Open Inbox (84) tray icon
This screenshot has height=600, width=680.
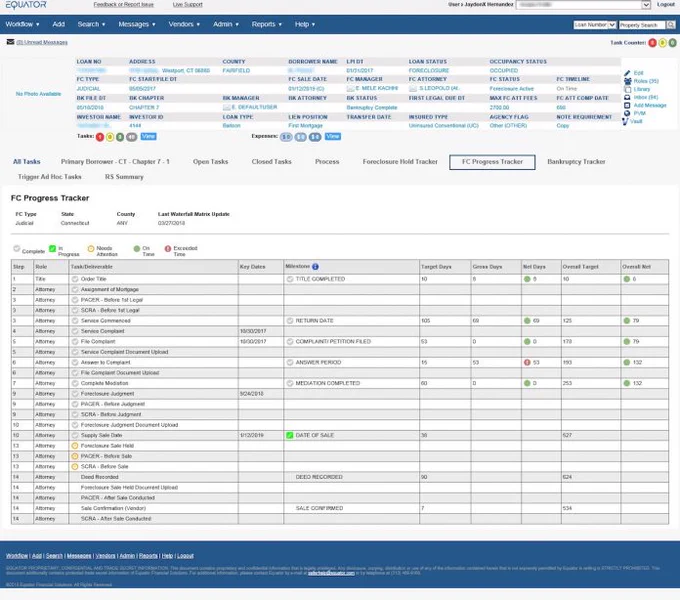click(627, 98)
